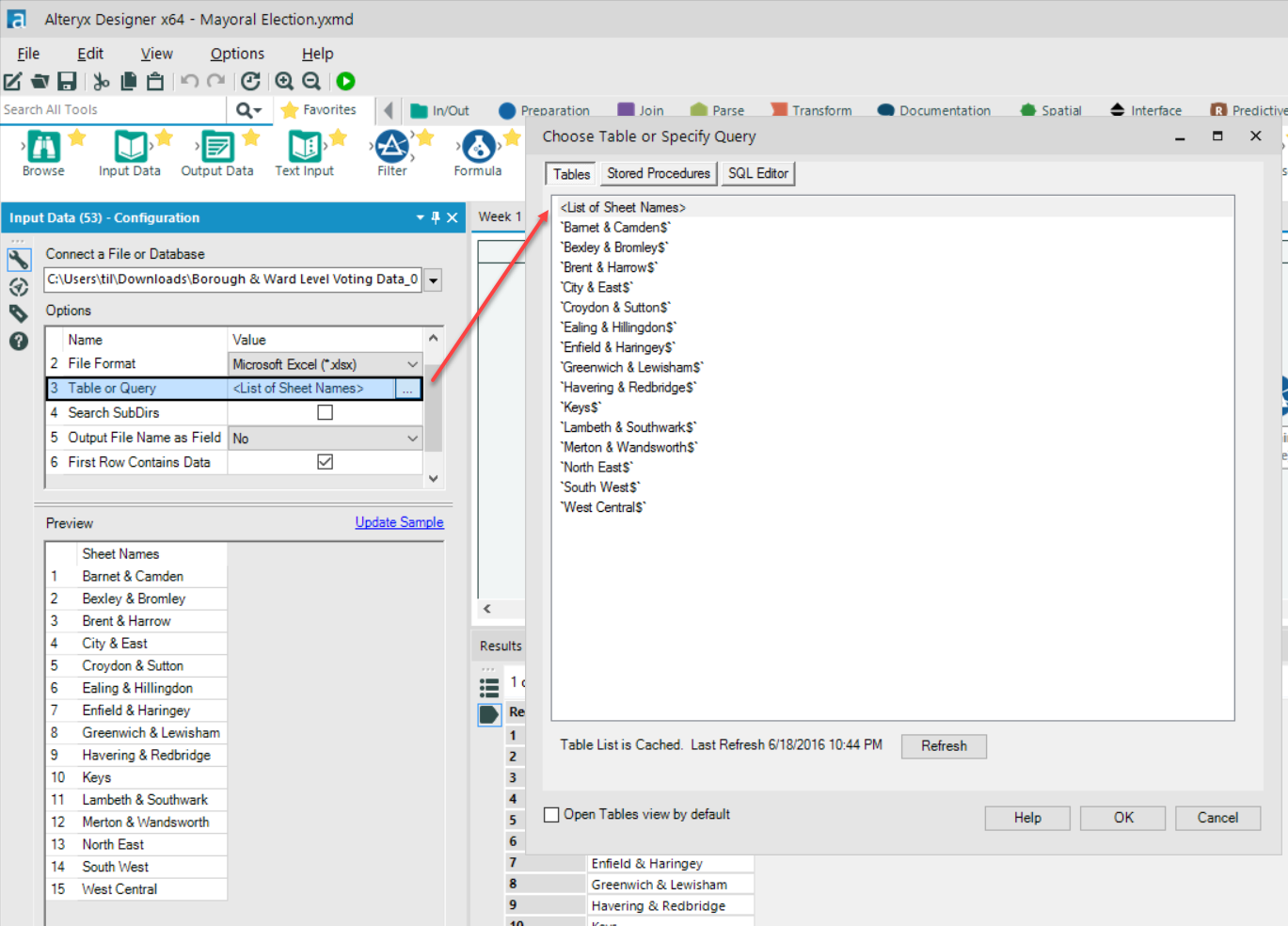Image resolution: width=1288 pixels, height=926 pixels.
Task: Open the Edit menu
Action: coord(90,54)
